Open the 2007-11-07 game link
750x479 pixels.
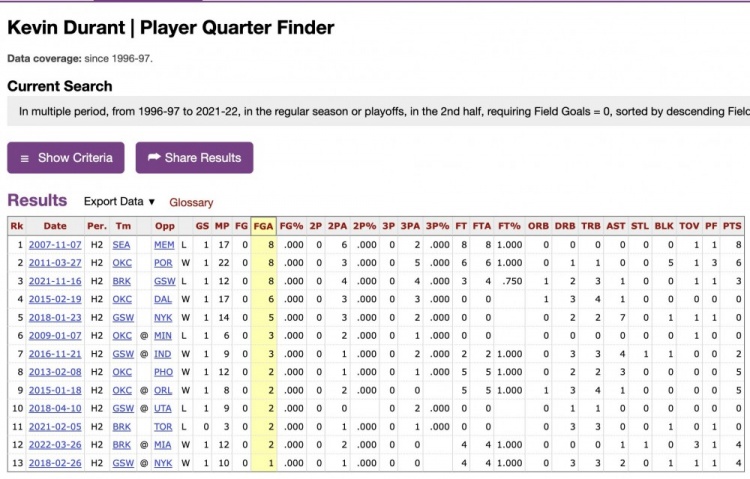[x=55, y=245]
